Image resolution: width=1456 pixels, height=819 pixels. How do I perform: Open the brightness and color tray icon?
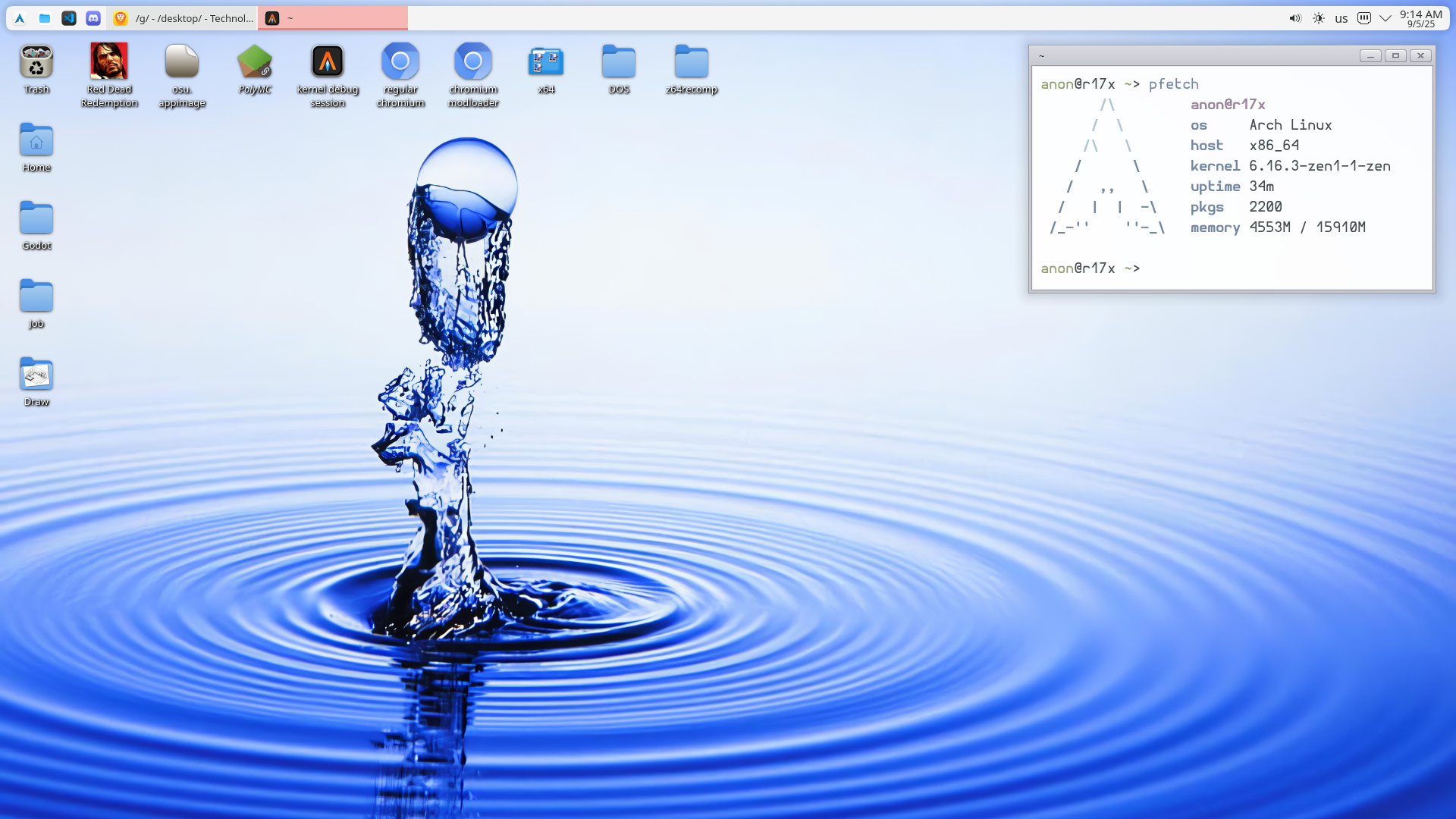(1319, 18)
